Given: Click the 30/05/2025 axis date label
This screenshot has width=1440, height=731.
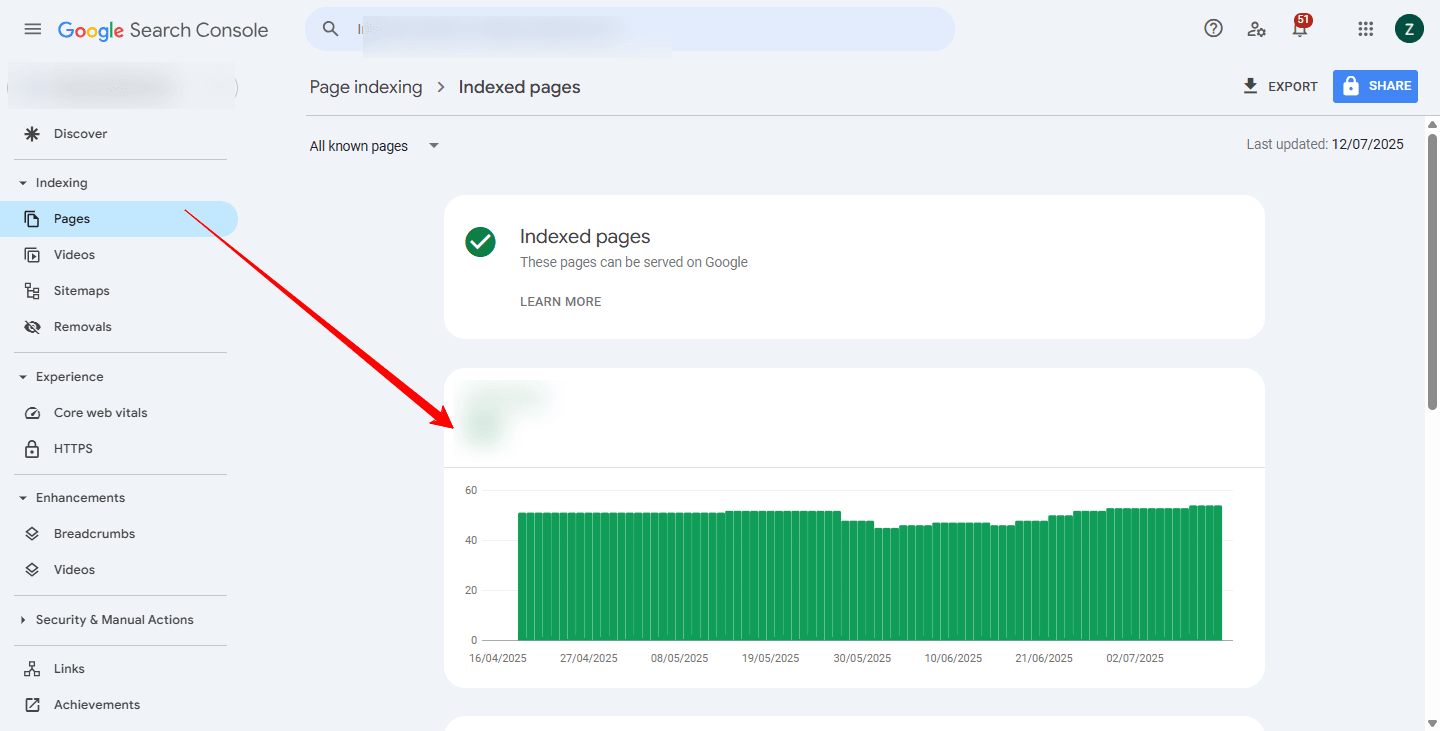Looking at the screenshot, I should point(862,658).
